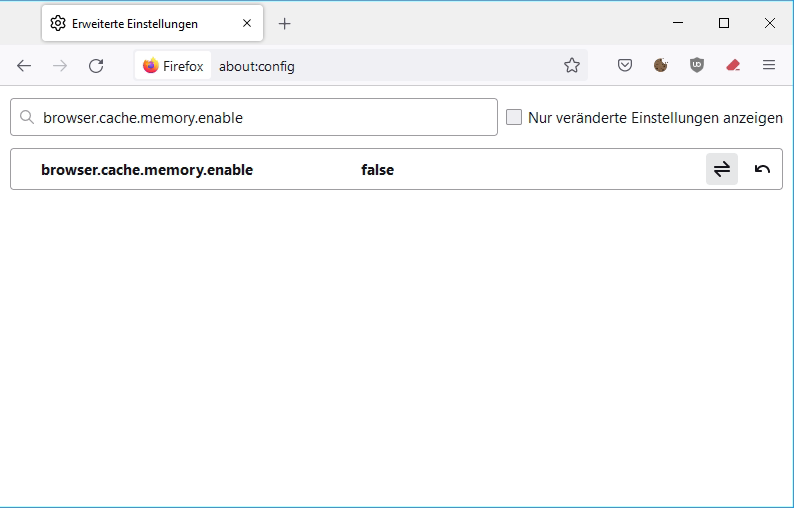Image resolution: width=794 pixels, height=508 pixels.
Task: Open a new tab with plus button
Action: pyautogui.click(x=285, y=23)
